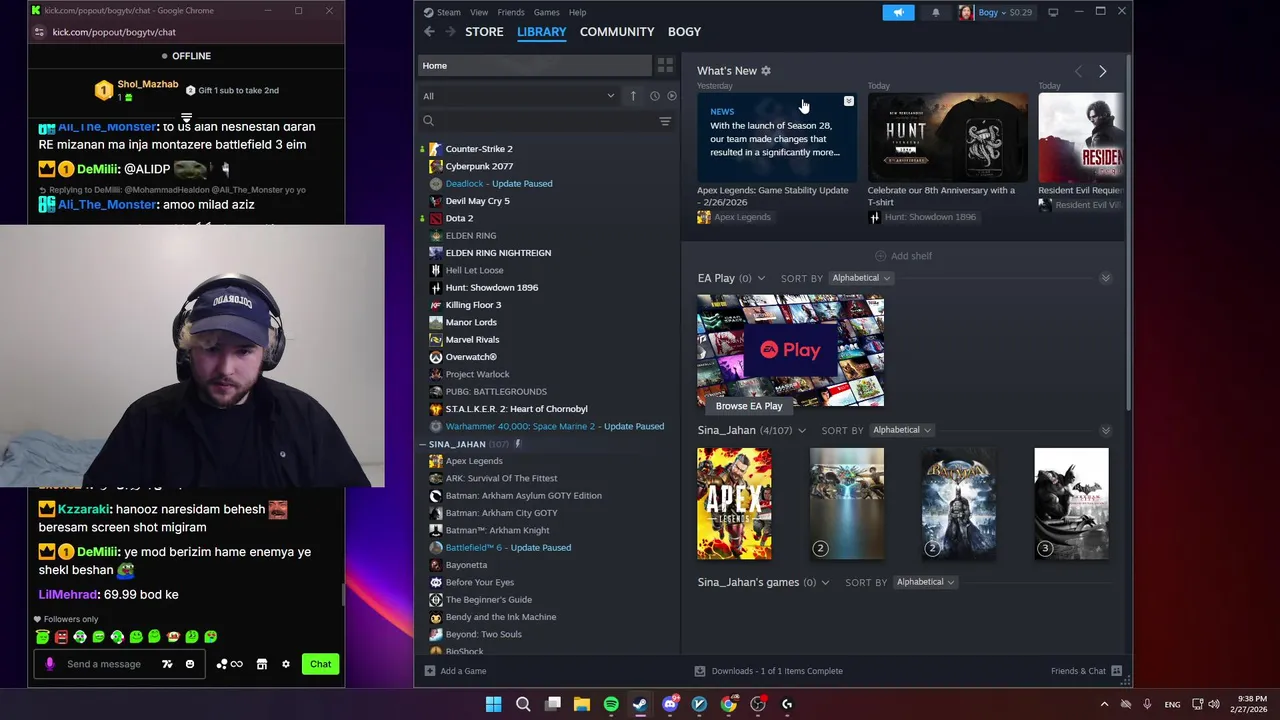Switch to the STORE tab
Image resolution: width=1280 pixels, height=720 pixels.
point(484,32)
